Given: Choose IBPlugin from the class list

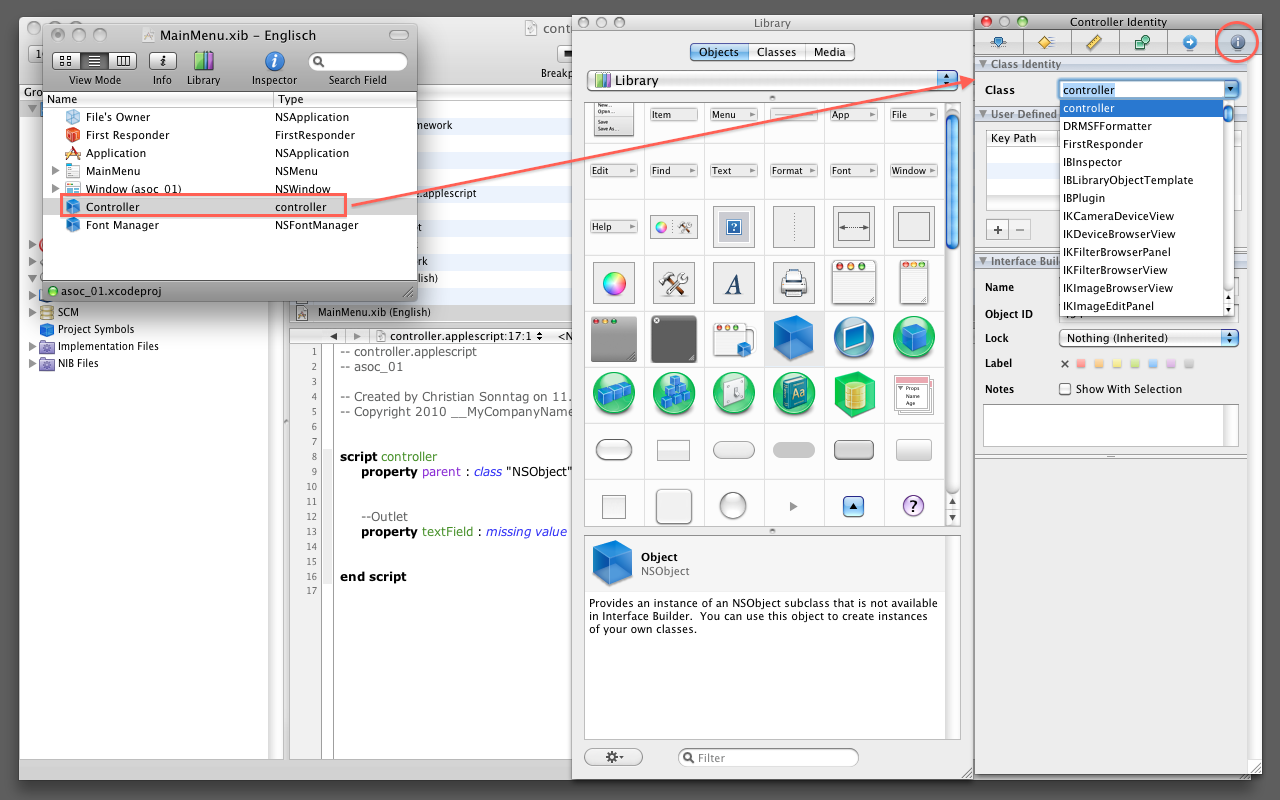Looking at the screenshot, I should pos(1084,198).
